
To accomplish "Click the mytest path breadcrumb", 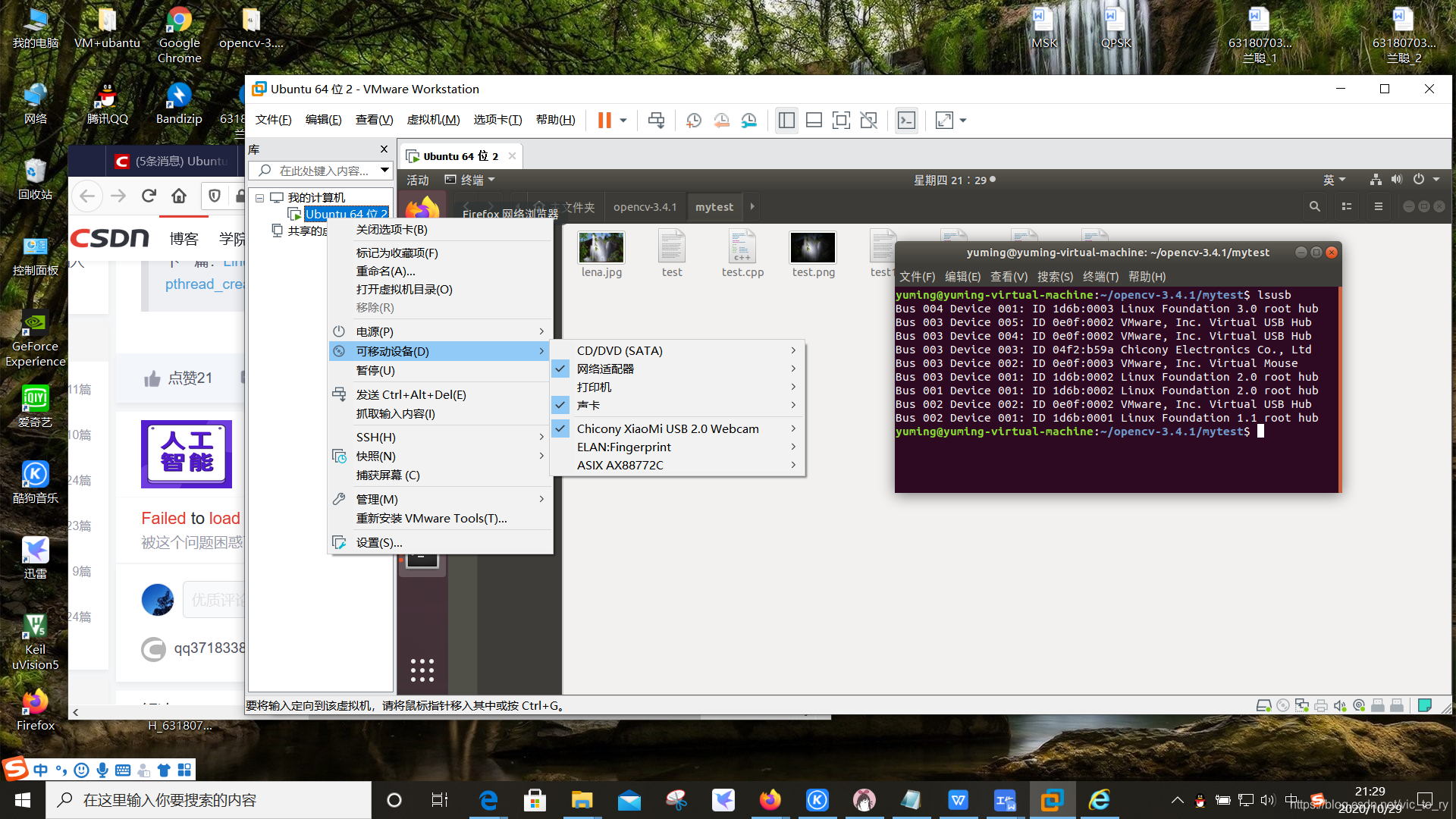I will pos(714,206).
